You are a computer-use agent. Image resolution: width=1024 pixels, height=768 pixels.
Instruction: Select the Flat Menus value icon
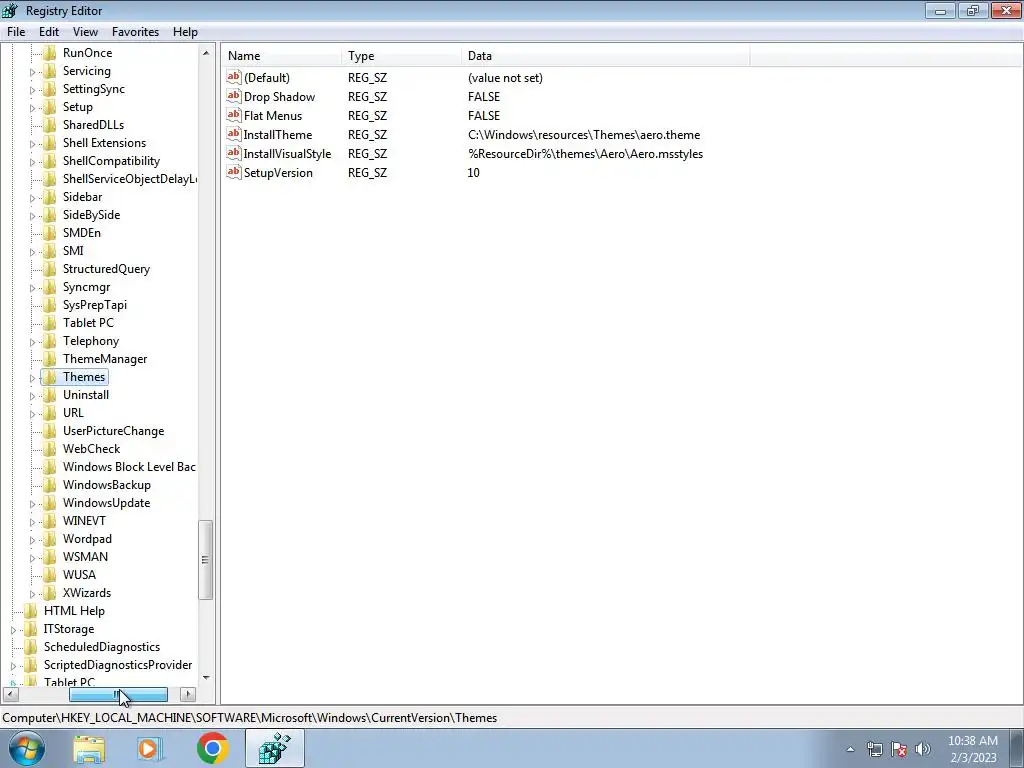[x=234, y=115]
